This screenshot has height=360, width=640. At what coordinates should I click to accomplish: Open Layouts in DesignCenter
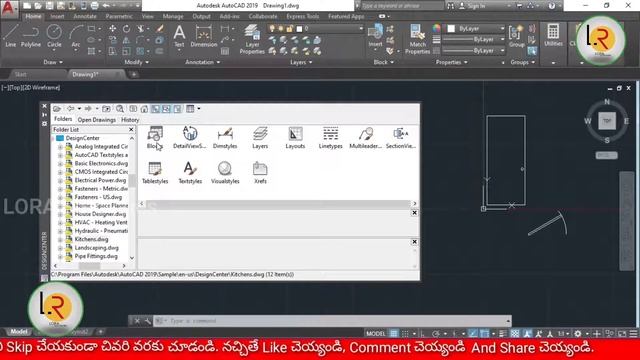[295, 138]
